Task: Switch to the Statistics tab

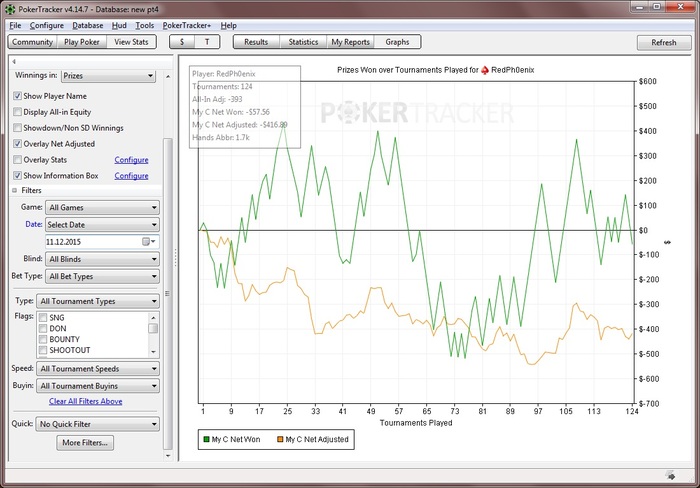Action: (x=303, y=42)
